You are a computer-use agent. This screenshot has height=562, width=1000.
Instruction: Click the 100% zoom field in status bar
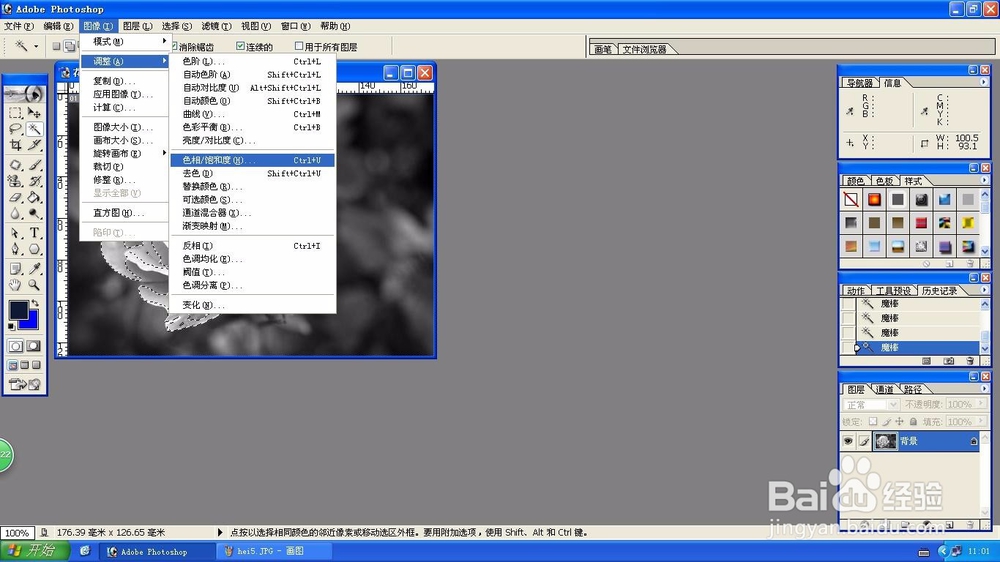[17, 533]
